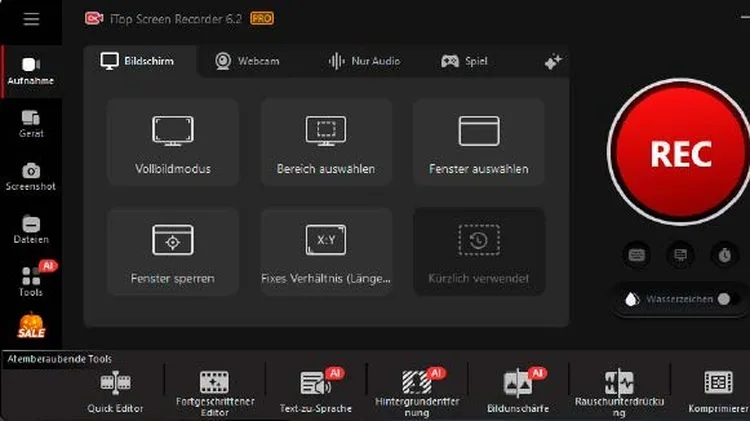750x421 pixels.
Task: Open Screenshot in the sidebar
Action: pos(31,176)
